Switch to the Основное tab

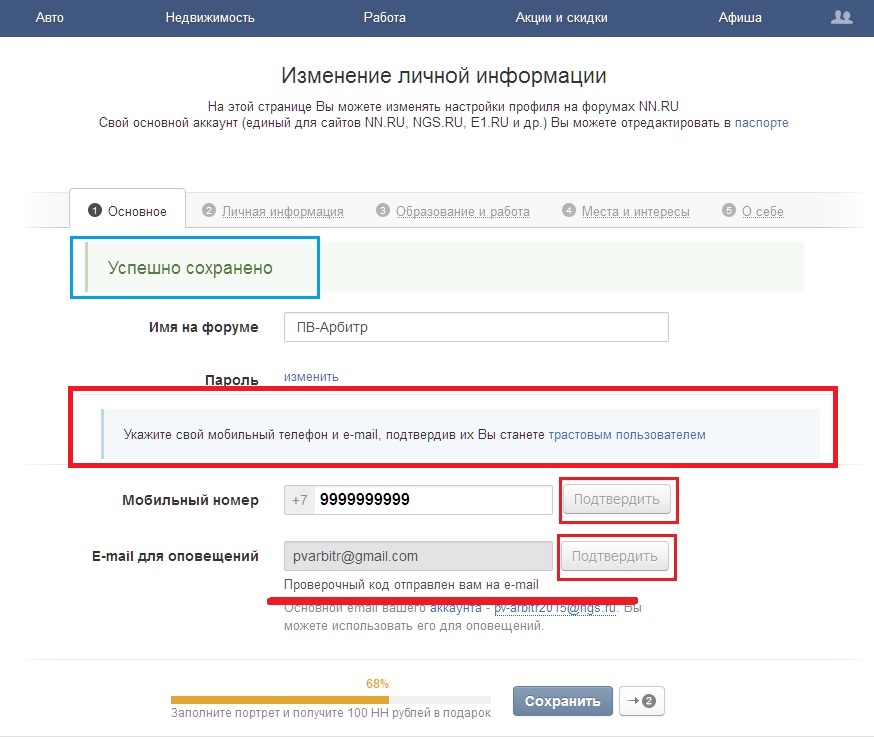[x=127, y=211]
